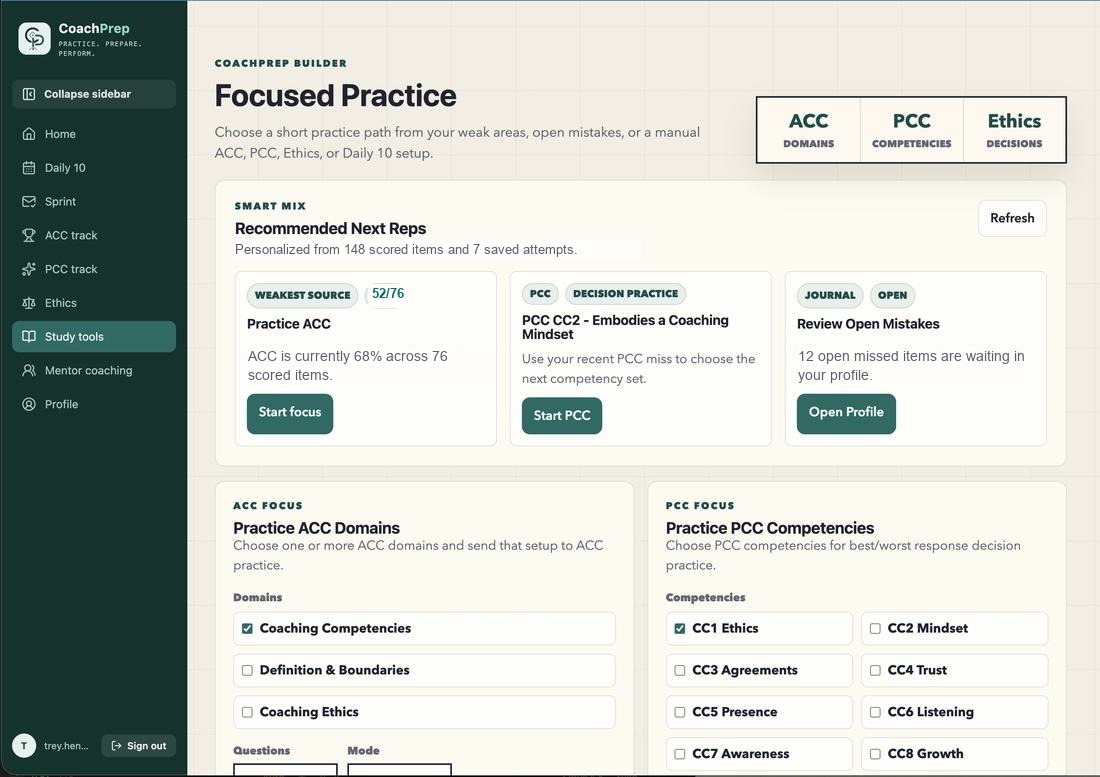
Task: Open ACC track trophy icon
Action: click(29, 235)
